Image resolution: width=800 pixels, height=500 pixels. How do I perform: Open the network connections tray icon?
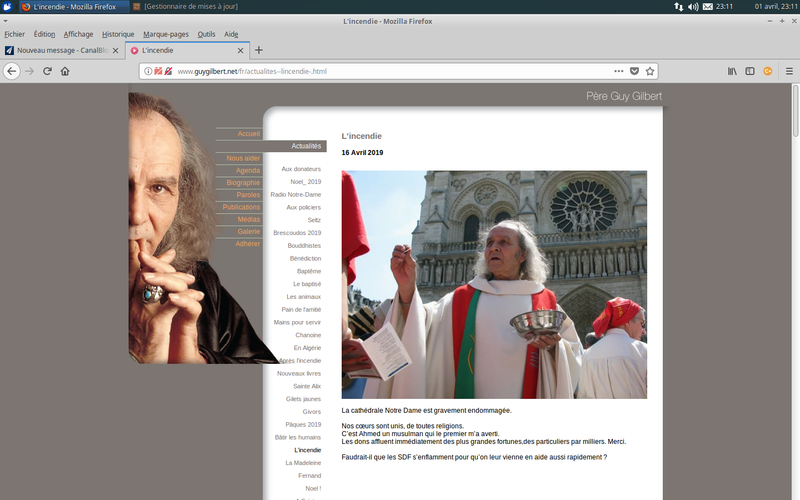tap(679, 7)
